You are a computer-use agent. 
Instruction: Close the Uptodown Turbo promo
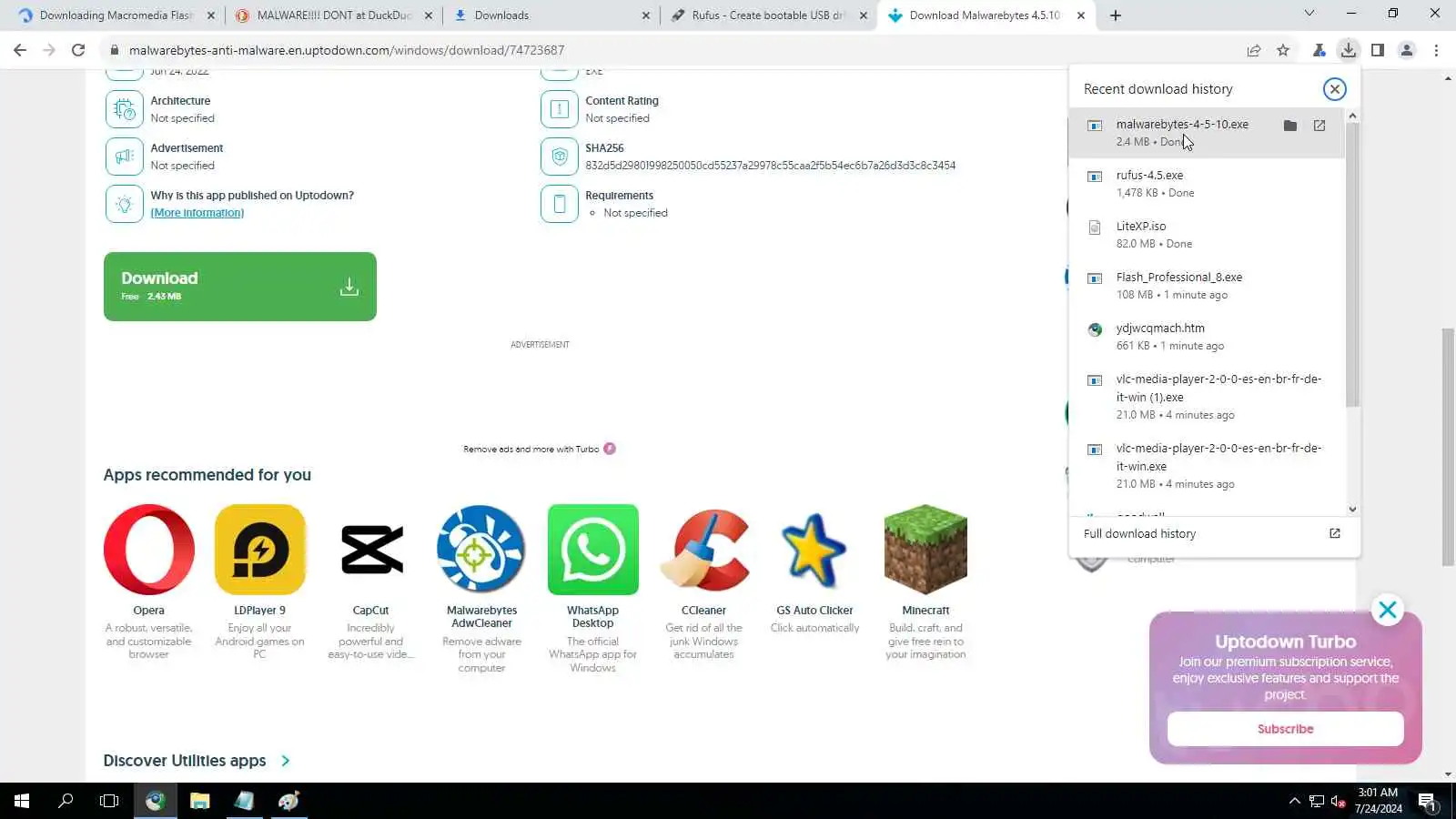pos(1388,610)
